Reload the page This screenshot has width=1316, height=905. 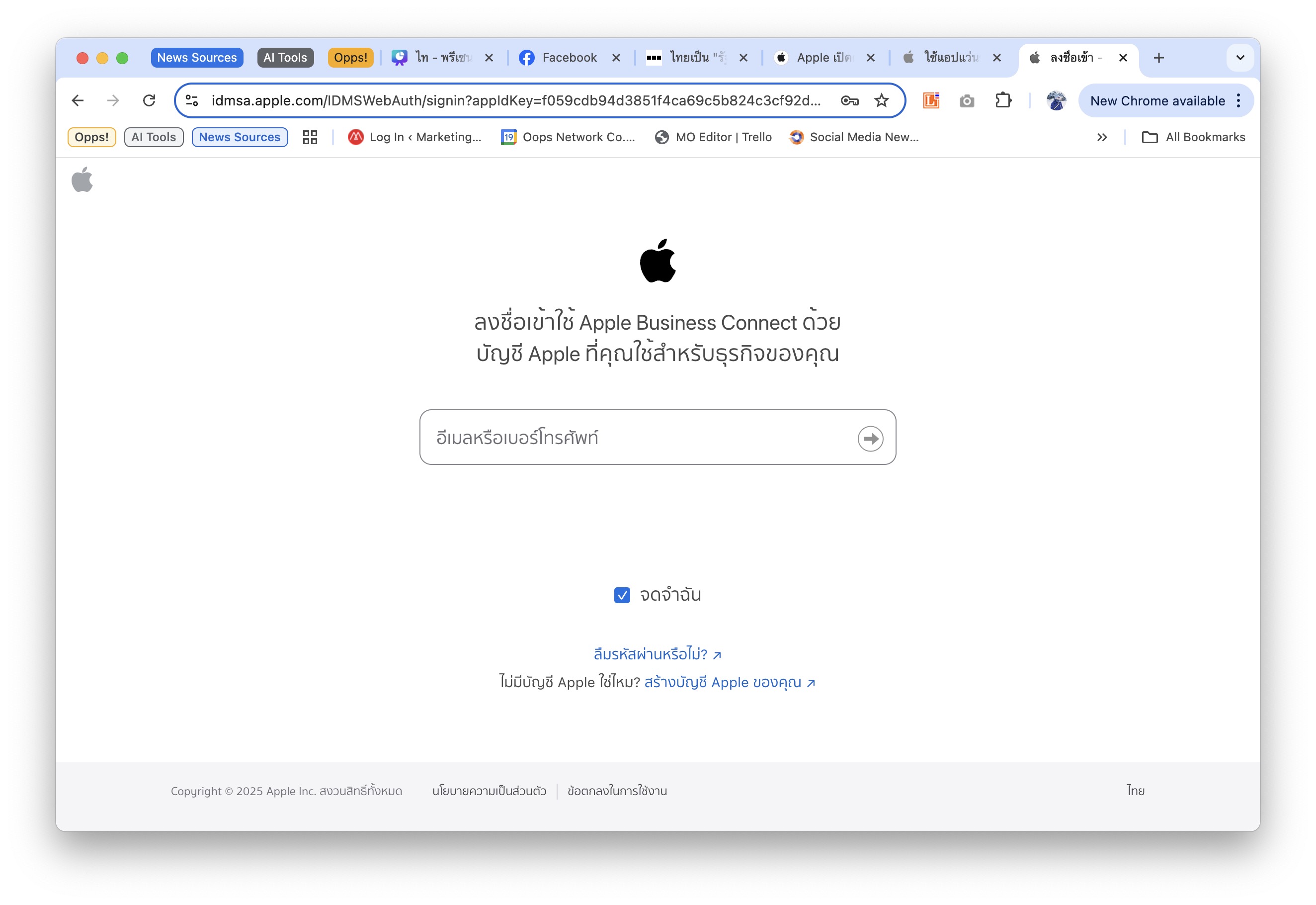pyautogui.click(x=149, y=100)
